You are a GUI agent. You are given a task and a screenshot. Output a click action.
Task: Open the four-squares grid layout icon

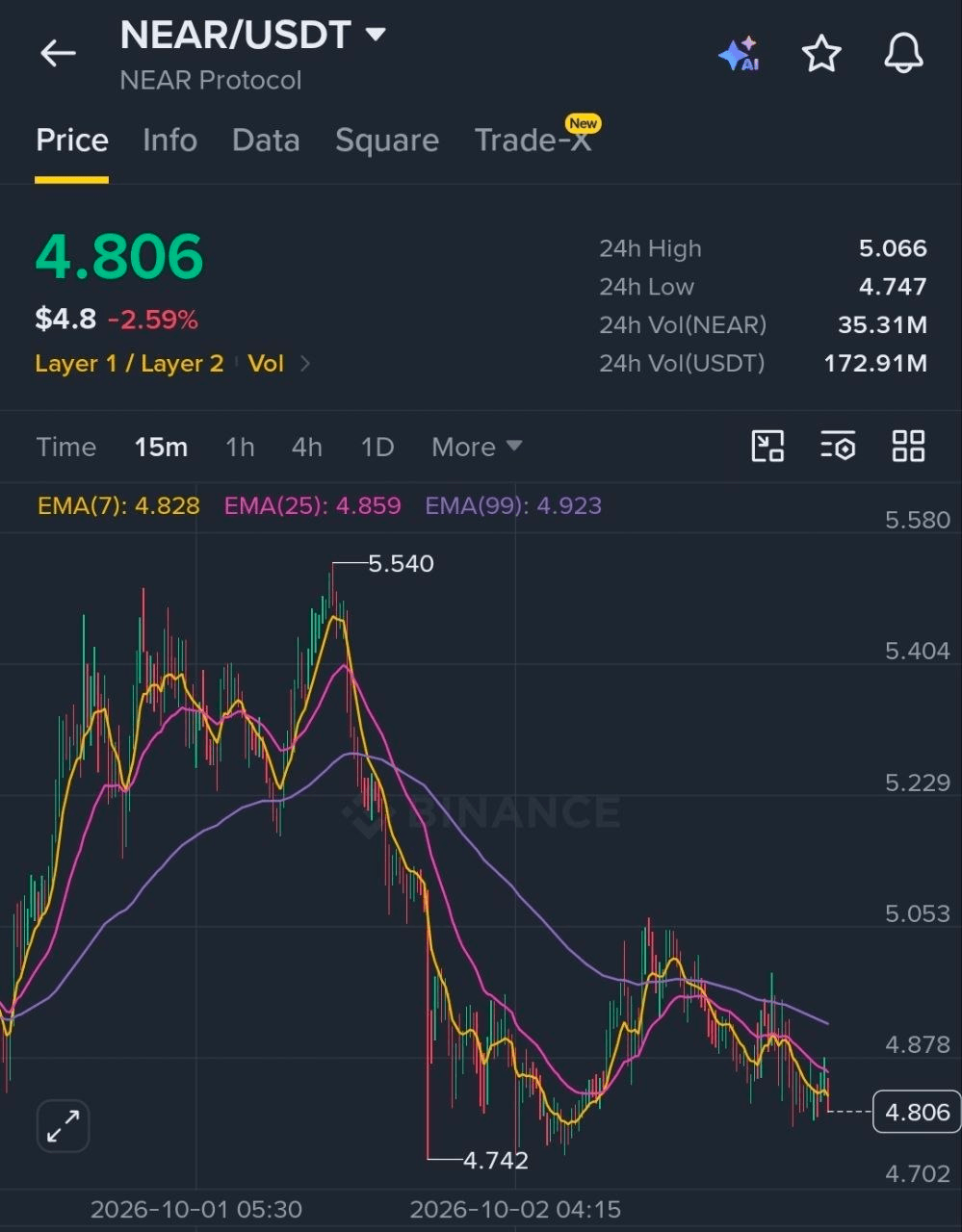pos(908,447)
